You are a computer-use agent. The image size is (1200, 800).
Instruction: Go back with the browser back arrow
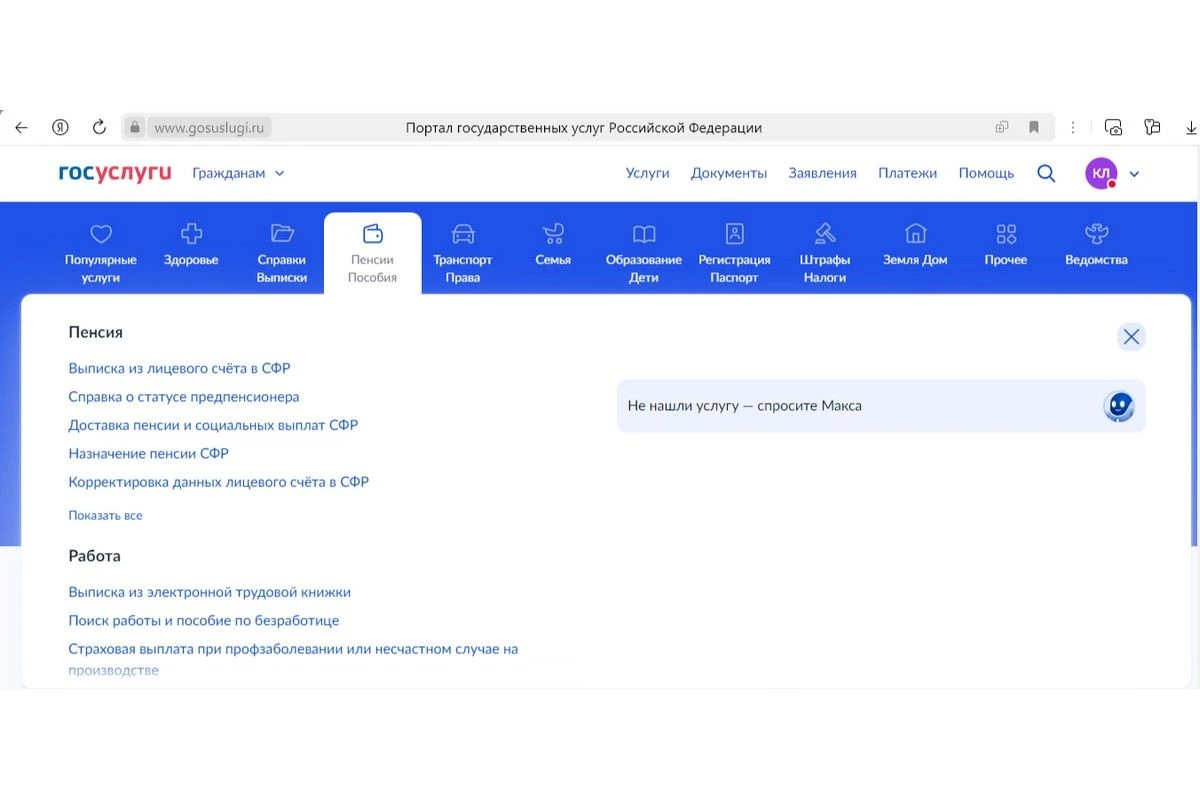(21, 127)
